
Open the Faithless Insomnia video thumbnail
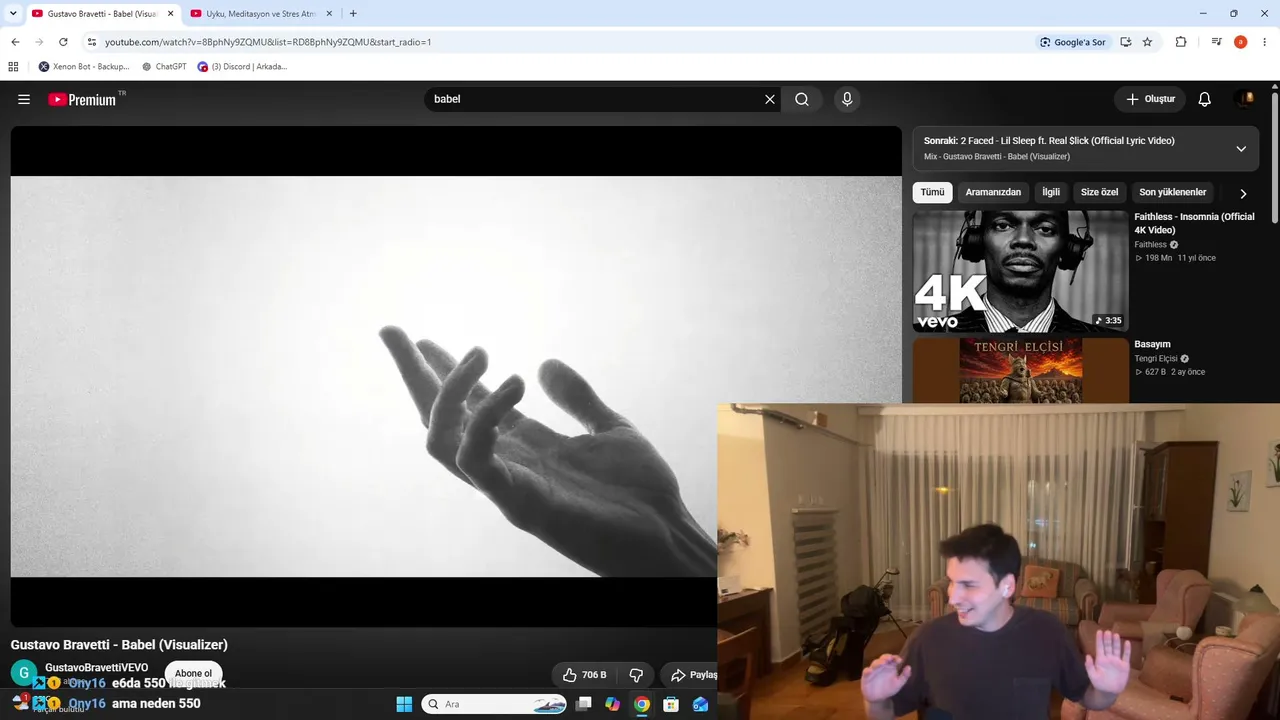tap(1020, 271)
